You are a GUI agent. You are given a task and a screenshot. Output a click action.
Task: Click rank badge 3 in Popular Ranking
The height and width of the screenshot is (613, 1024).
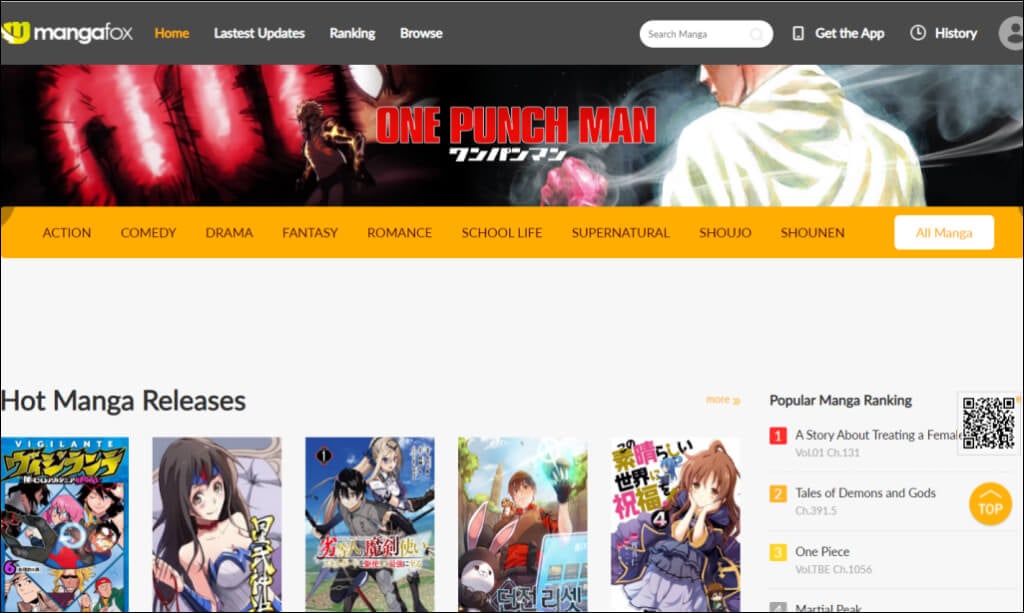[x=778, y=552]
